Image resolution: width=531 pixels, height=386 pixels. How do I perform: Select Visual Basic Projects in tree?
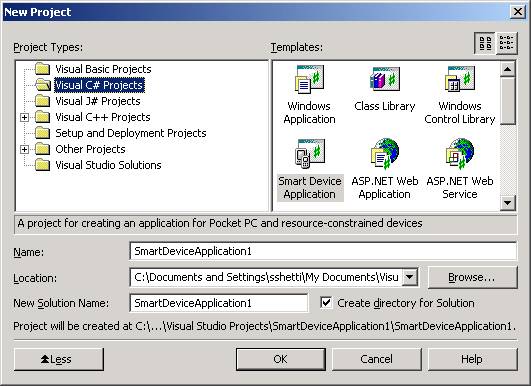103,69
